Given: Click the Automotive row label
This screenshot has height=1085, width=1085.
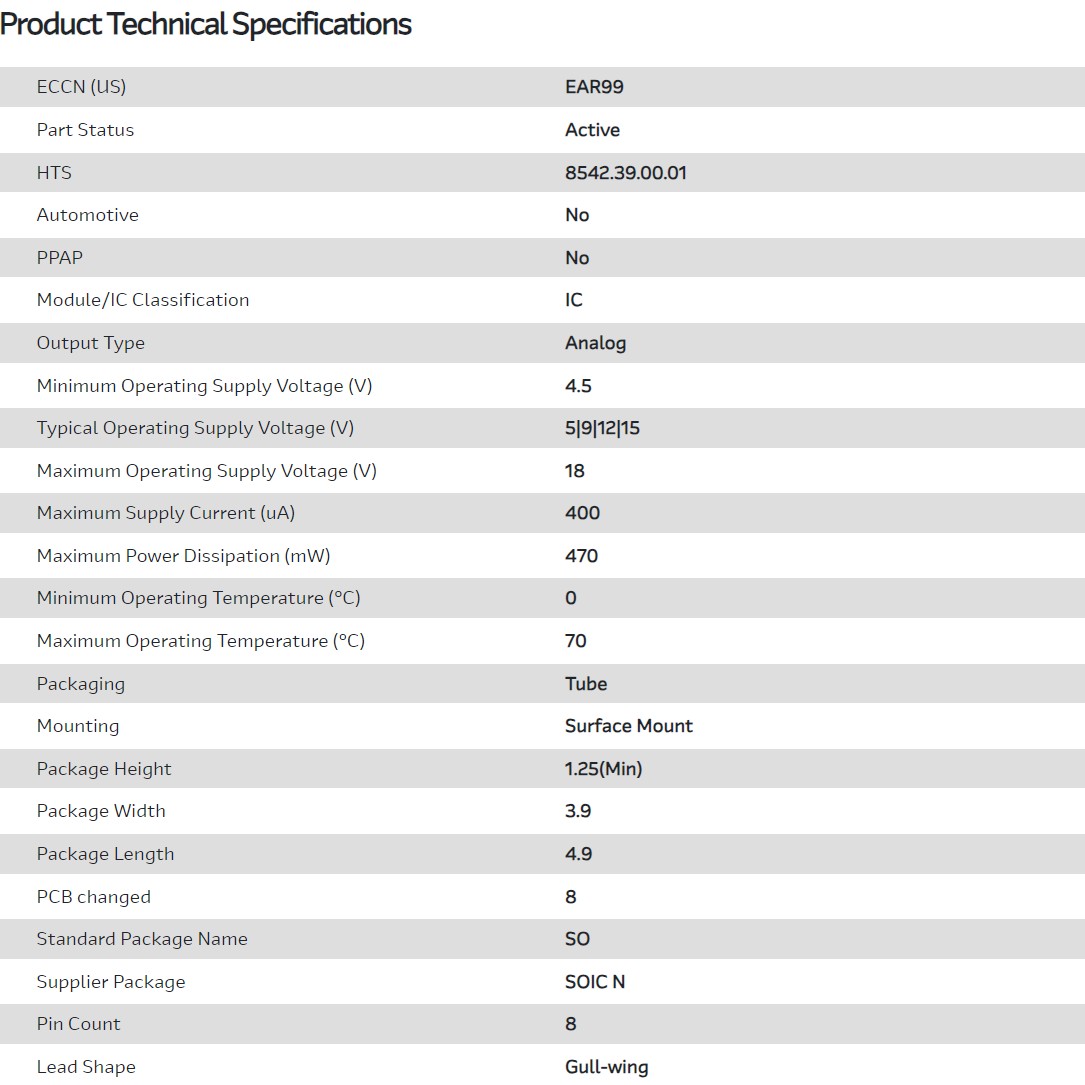Looking at the screenshot, I should coord(87,215).
